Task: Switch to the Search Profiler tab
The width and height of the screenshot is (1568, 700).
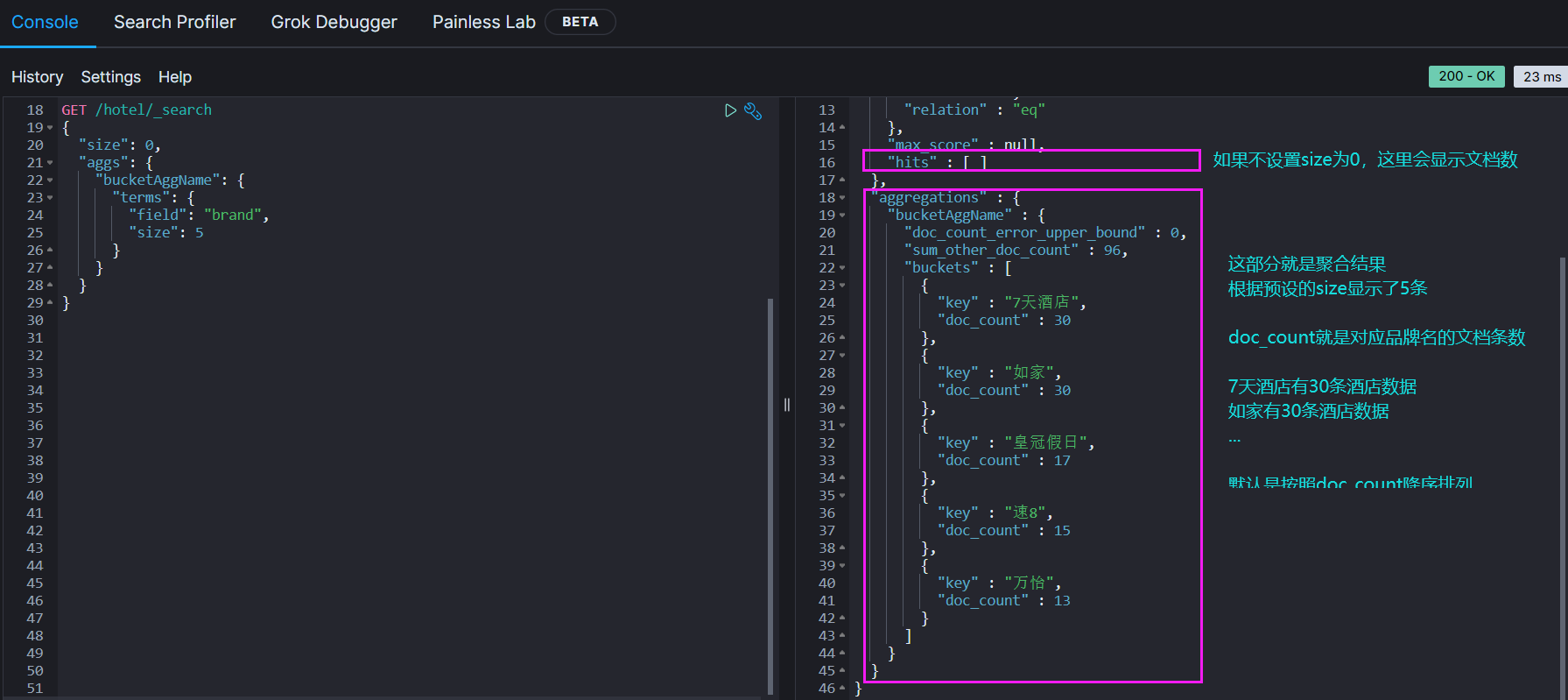Action: tap(174, 22)
